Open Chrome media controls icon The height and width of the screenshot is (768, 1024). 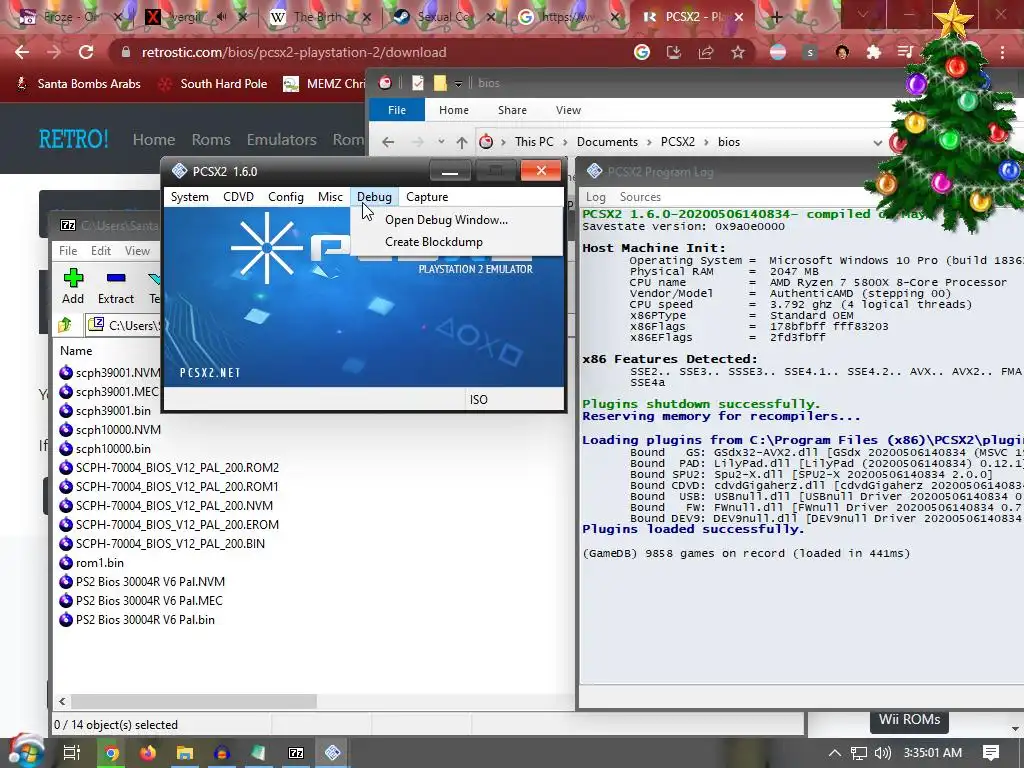pyautogui.click(x=905, y=52)
